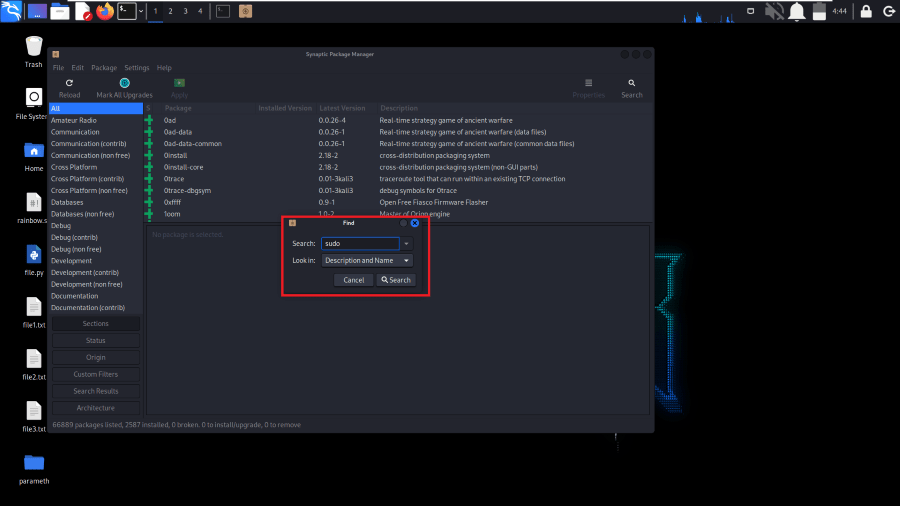Image resolution: width=900 pixels, height=506 pixels.
Task: Click the muted volume icon
Action: (x=774, y=11)
